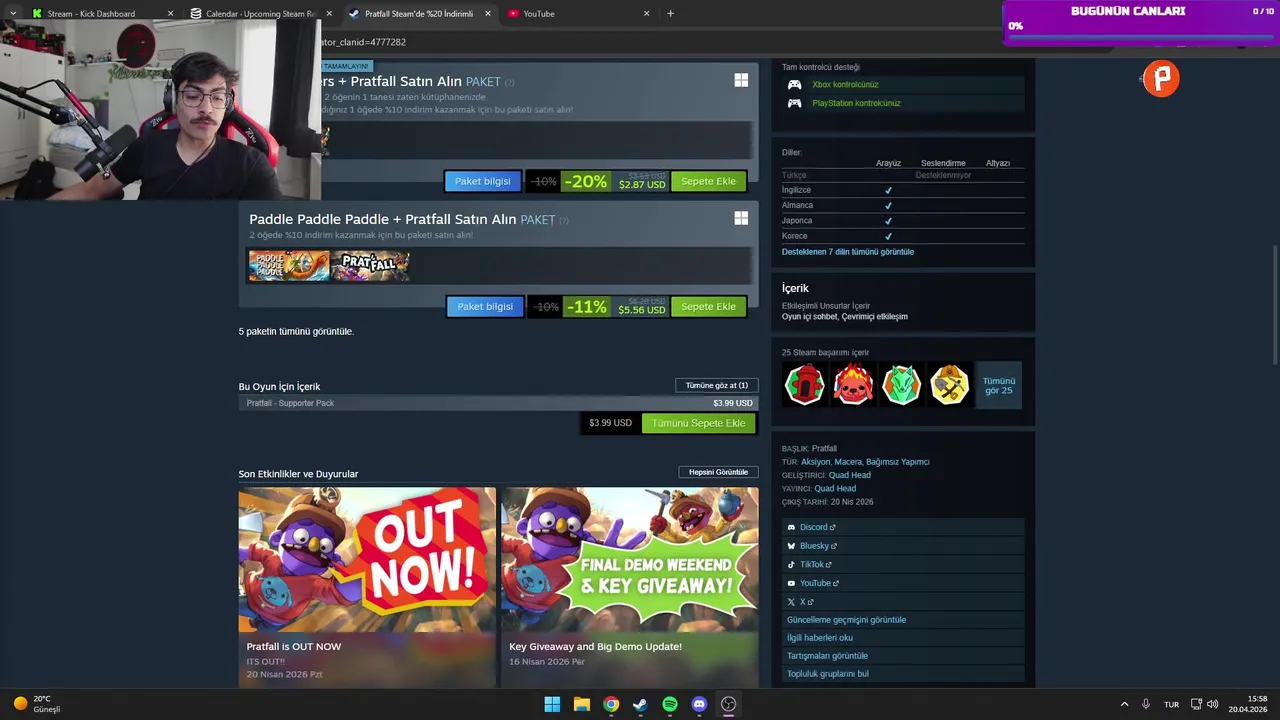1280x720 pixels.
Task: Open a new browser tab
Action: coord(670,14)
